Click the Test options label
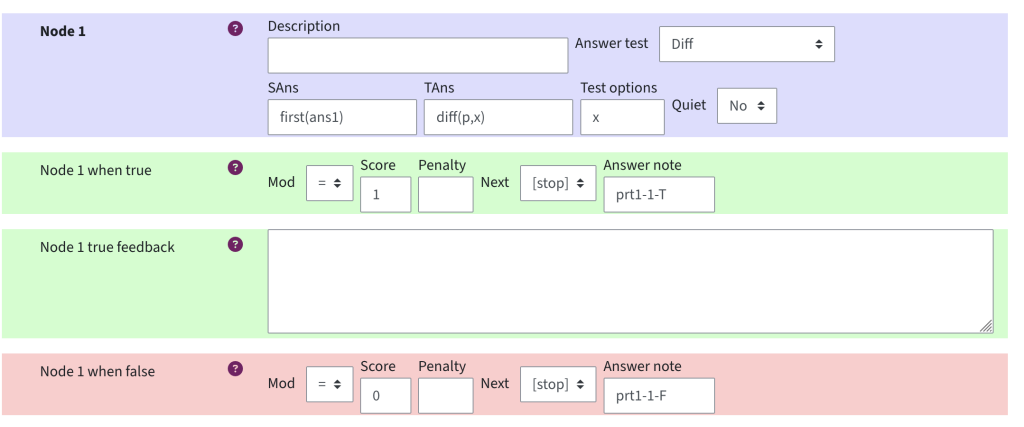The image size is (1024, 427). pyautogui.click(x=618, y=88)
